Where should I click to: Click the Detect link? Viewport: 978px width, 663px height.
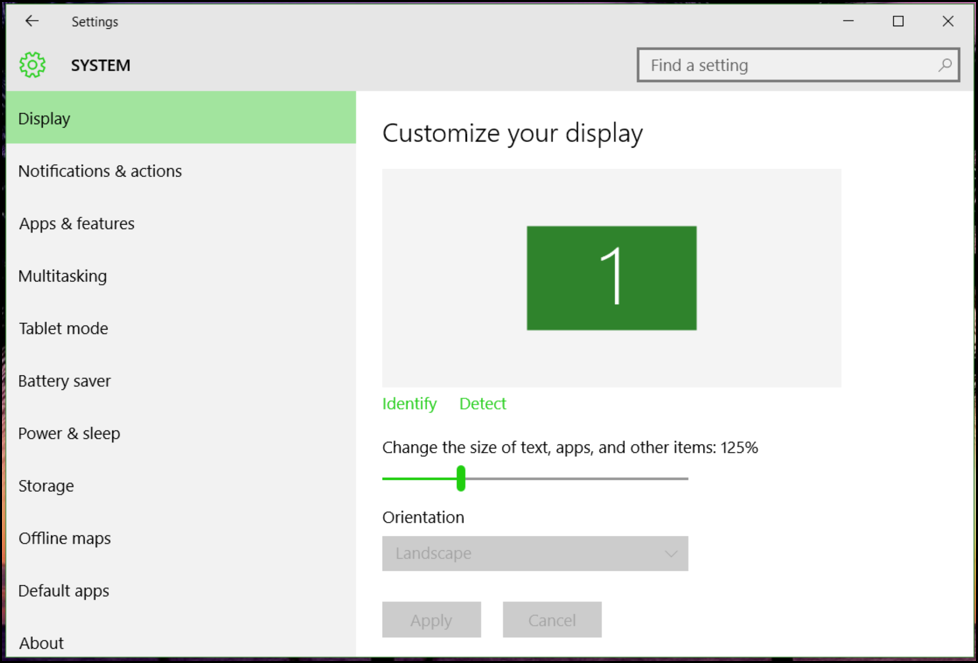(x=482, y=403)
